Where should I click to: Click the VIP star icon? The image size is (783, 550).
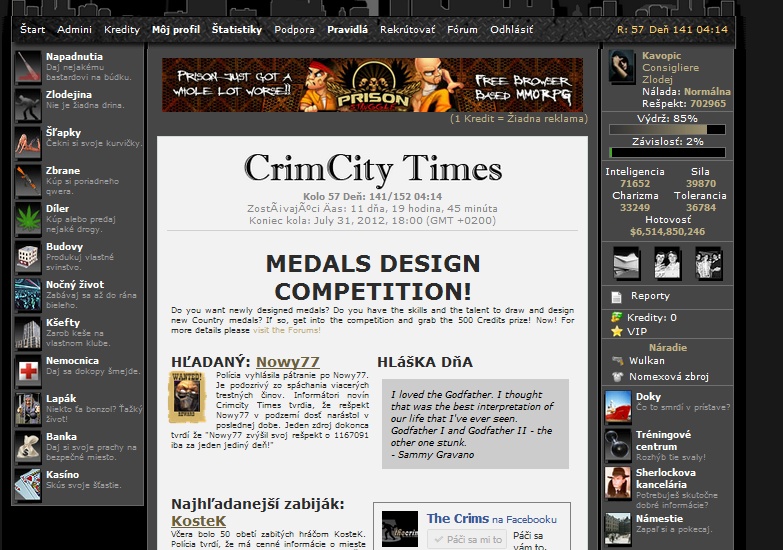(617, 331)
